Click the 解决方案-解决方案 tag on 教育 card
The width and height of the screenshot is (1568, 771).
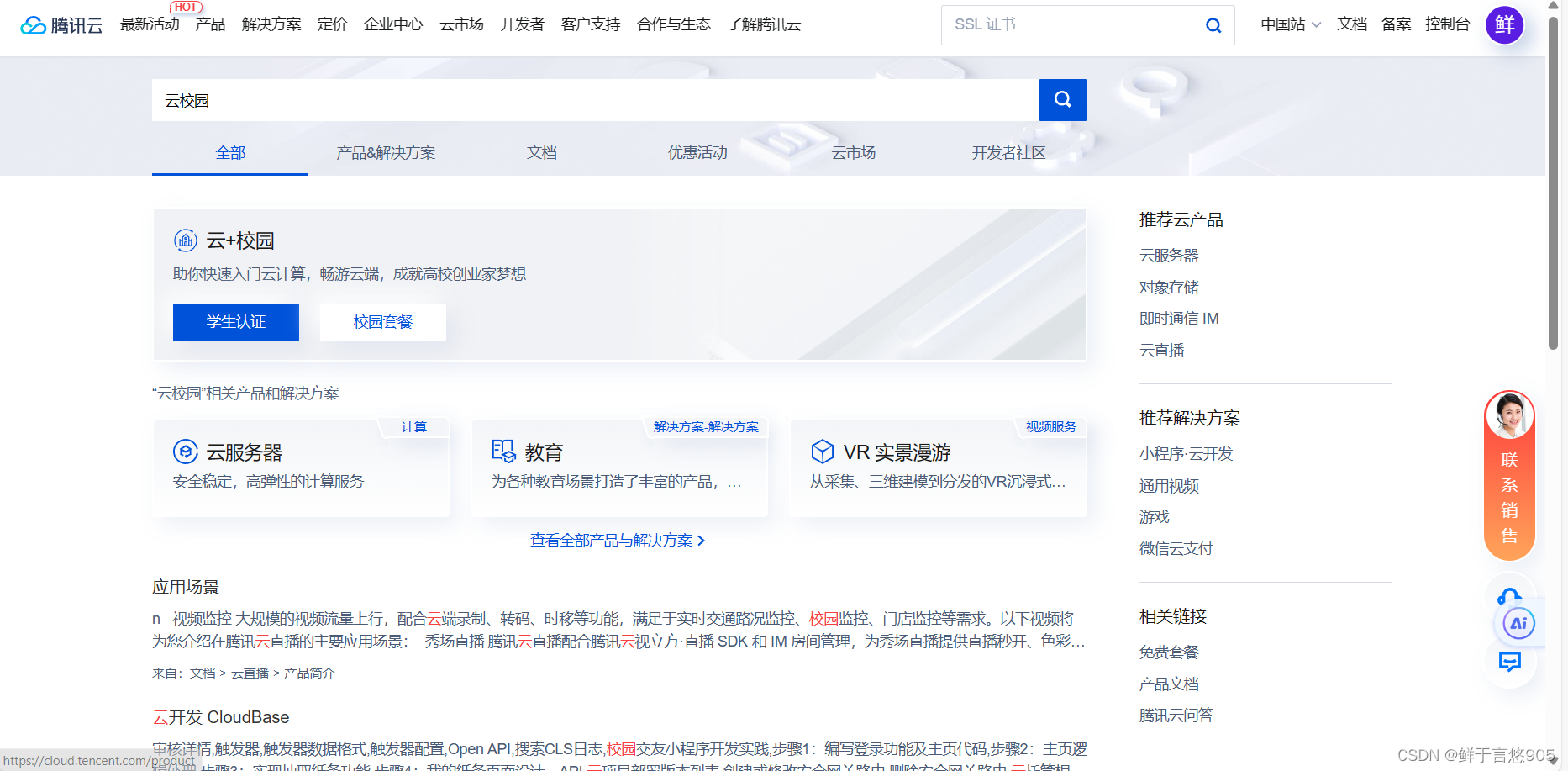(706, 427)
